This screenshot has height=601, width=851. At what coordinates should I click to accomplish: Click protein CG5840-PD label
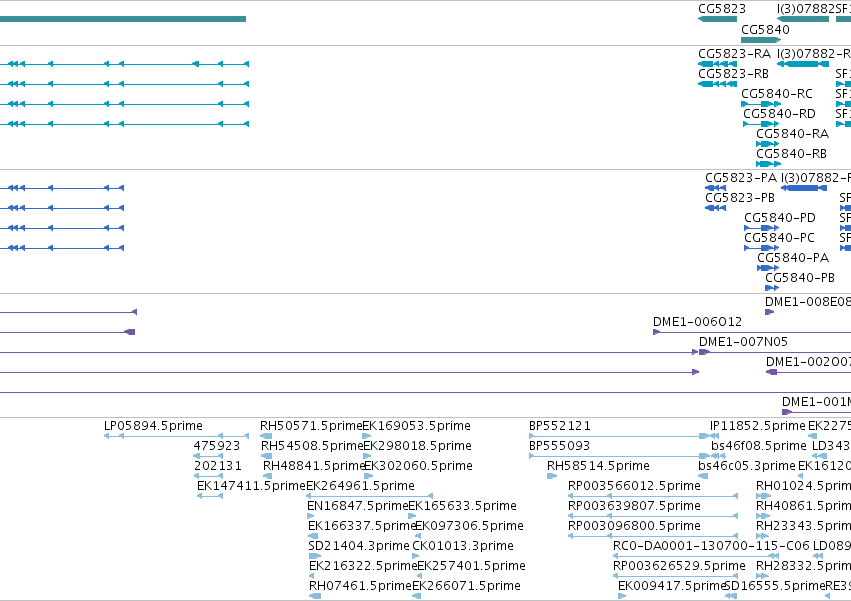(780, 218)
